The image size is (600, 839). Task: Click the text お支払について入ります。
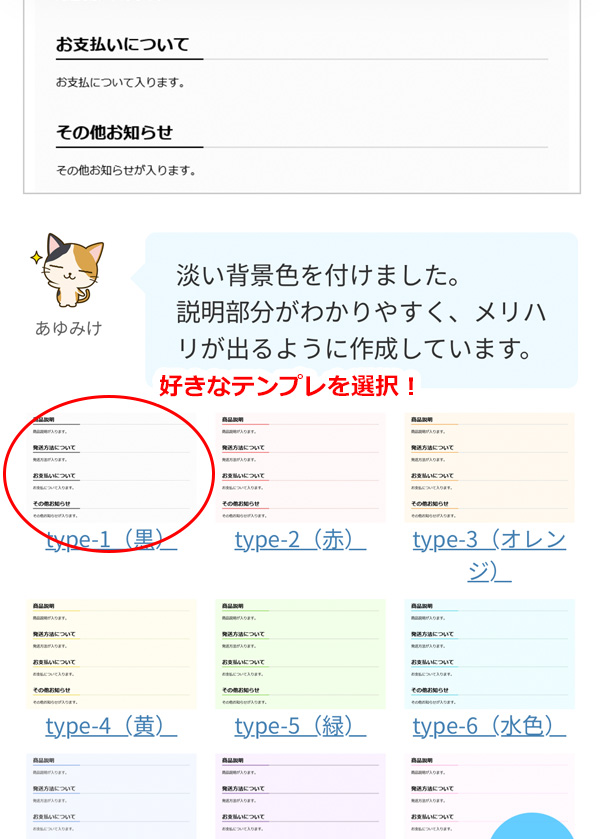(121, 82)
